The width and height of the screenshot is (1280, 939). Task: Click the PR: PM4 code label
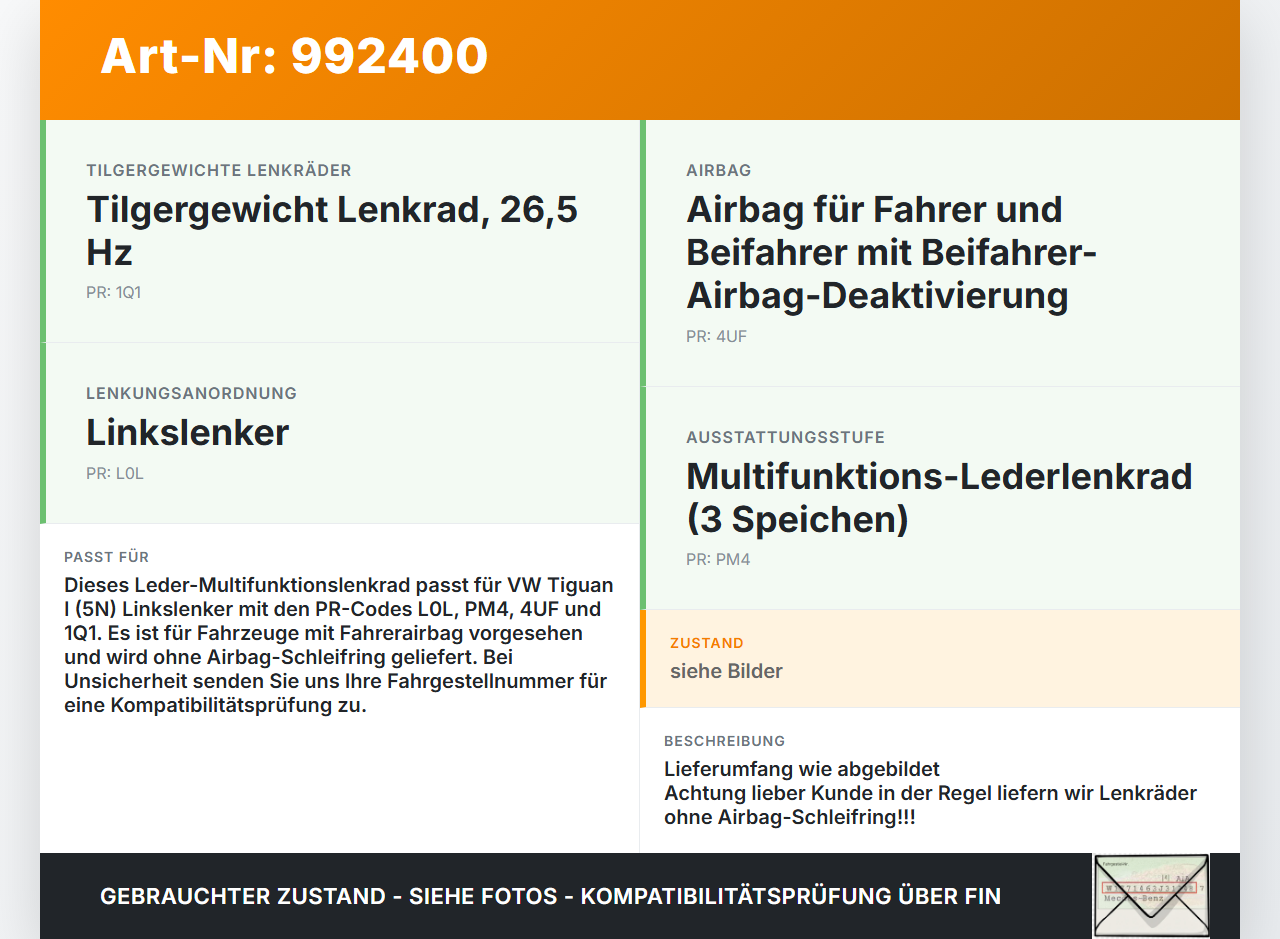(x=718, y=560)
